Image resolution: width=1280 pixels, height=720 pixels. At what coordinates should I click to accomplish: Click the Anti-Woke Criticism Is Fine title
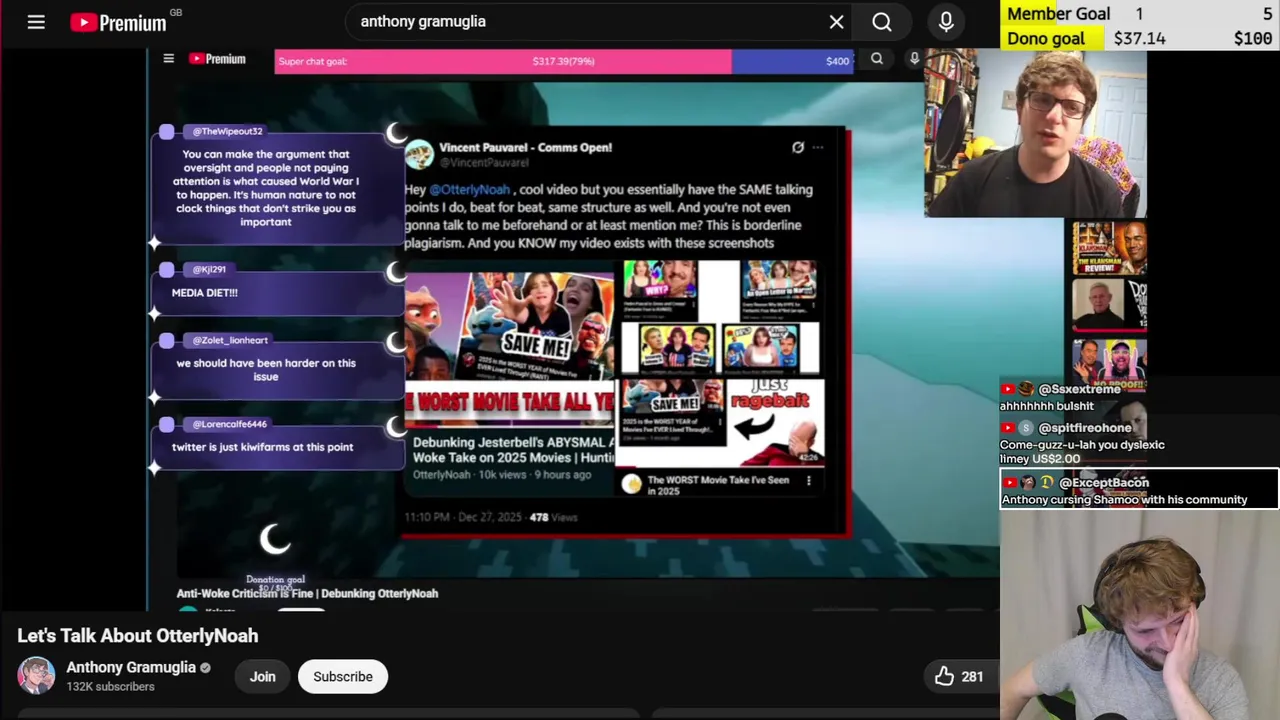coord(307,593)
